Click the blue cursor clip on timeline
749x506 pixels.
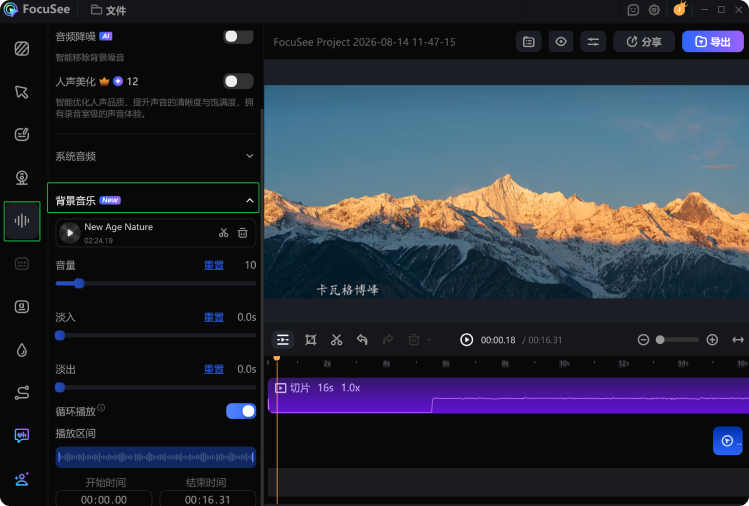[x=728, y=441]
